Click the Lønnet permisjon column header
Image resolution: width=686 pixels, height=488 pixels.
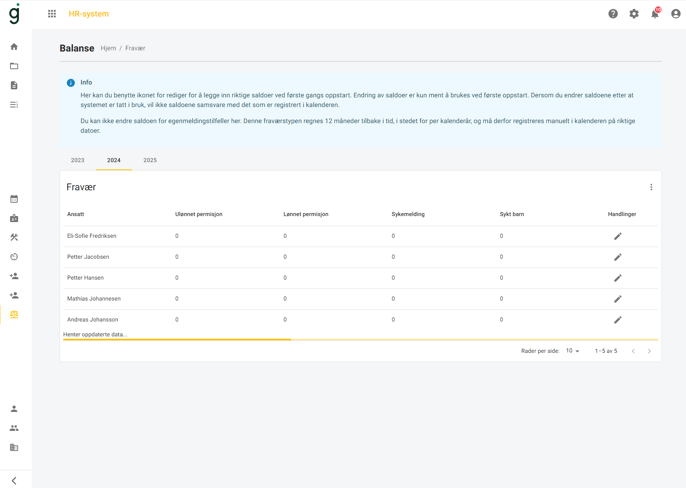coord(306,214)
